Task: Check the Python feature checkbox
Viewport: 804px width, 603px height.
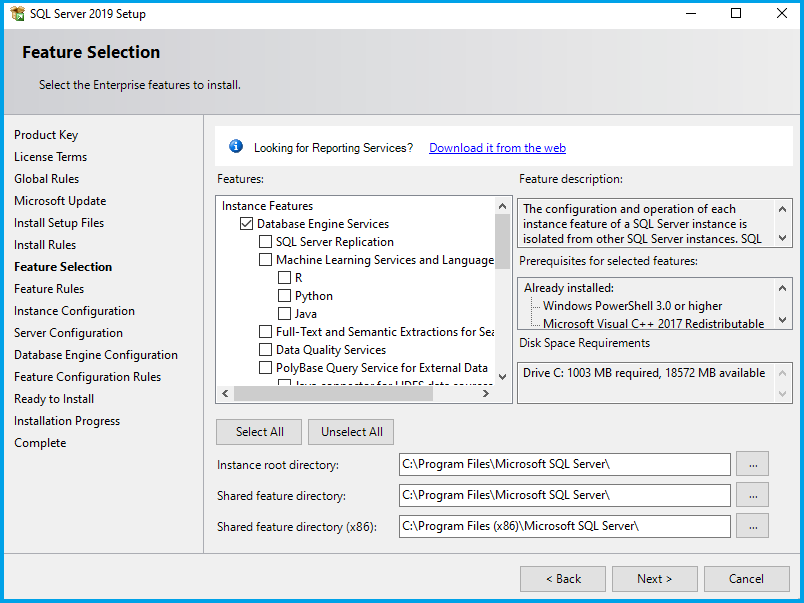Action: [284, 296]
